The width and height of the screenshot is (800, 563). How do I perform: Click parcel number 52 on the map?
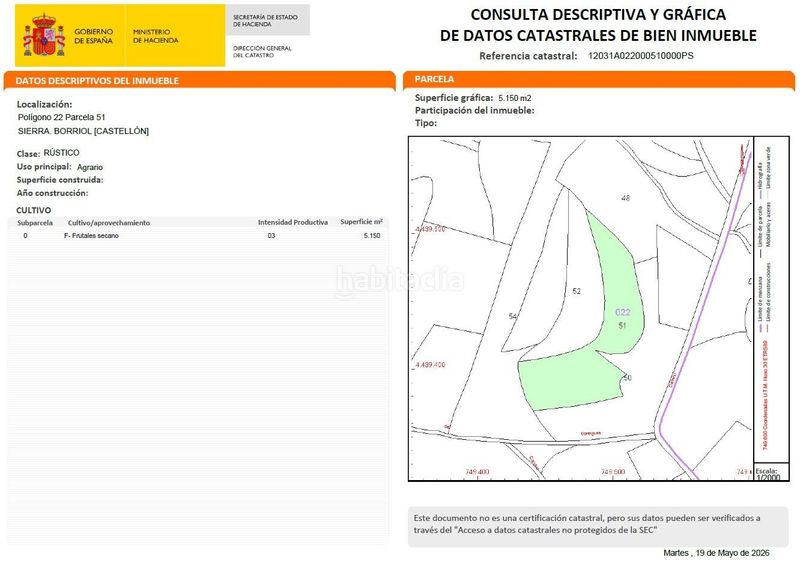[577, 291]
